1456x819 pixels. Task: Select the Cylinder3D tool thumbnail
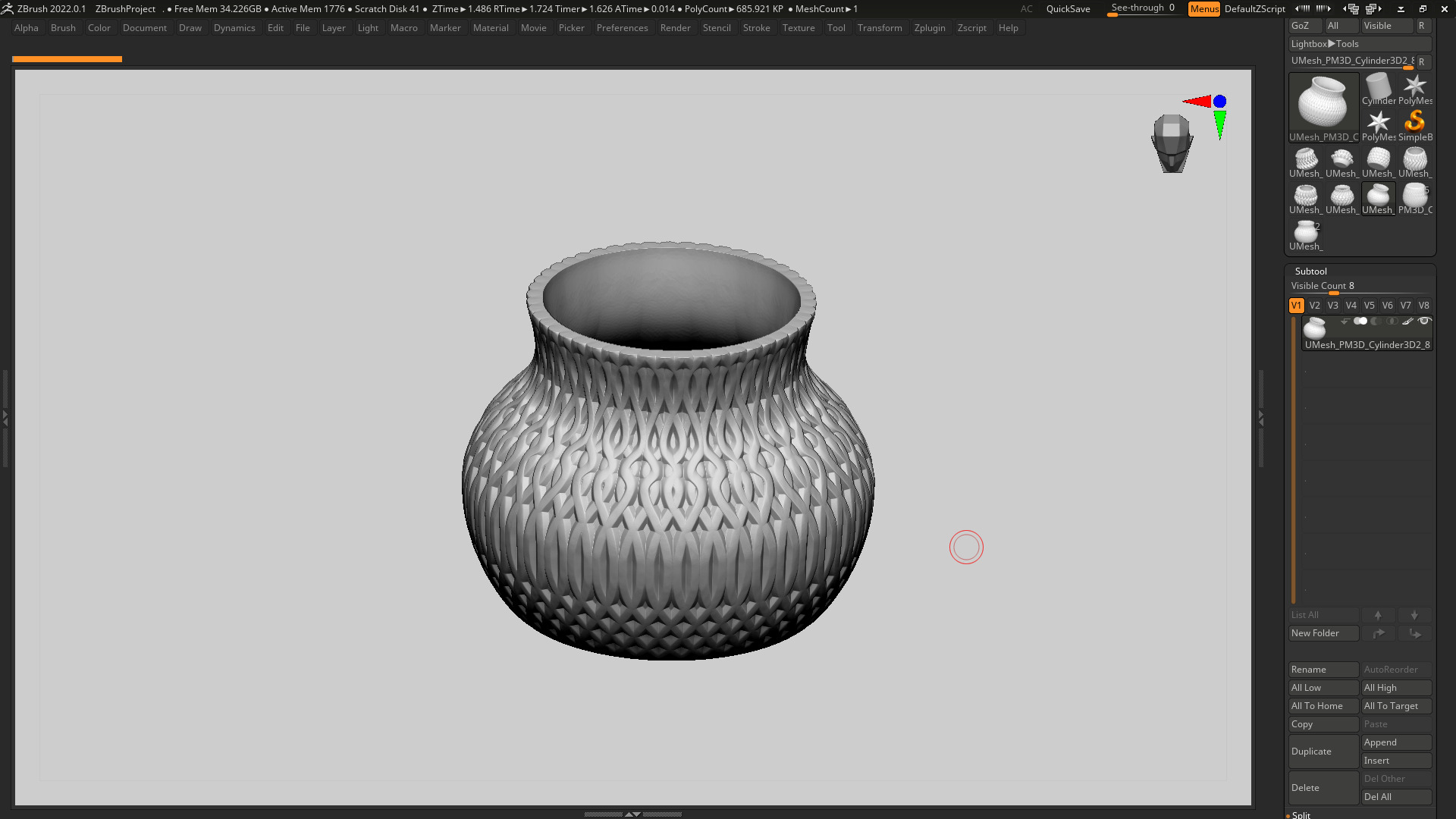click(1378, 89)
